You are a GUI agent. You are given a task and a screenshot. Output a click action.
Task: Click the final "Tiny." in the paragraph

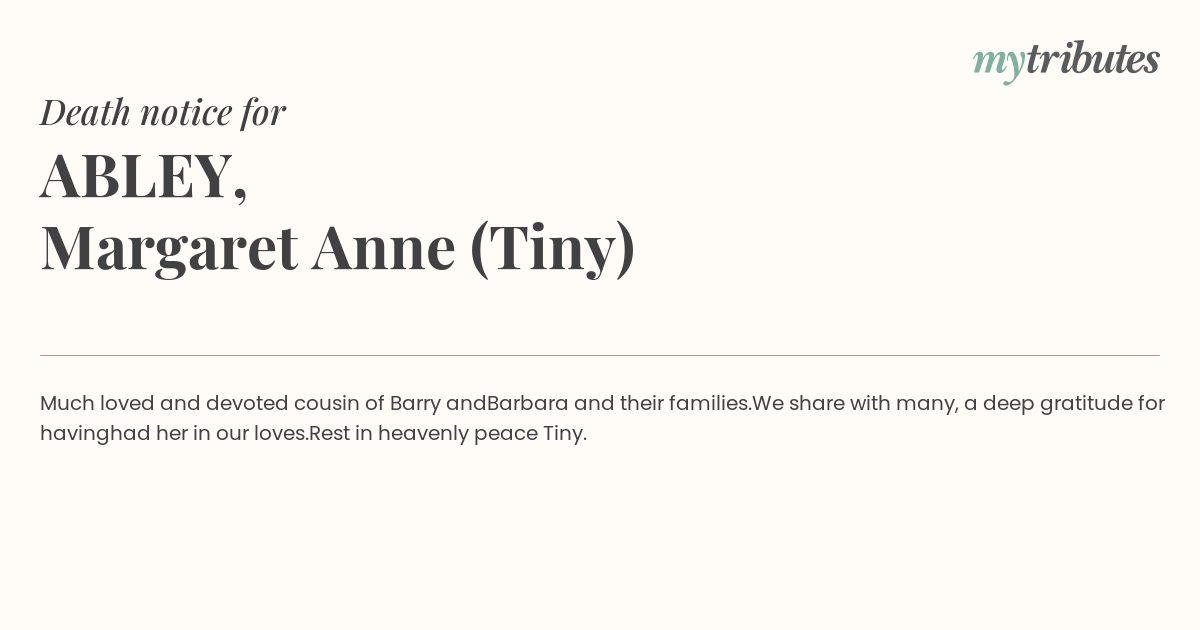click(565, 434)
